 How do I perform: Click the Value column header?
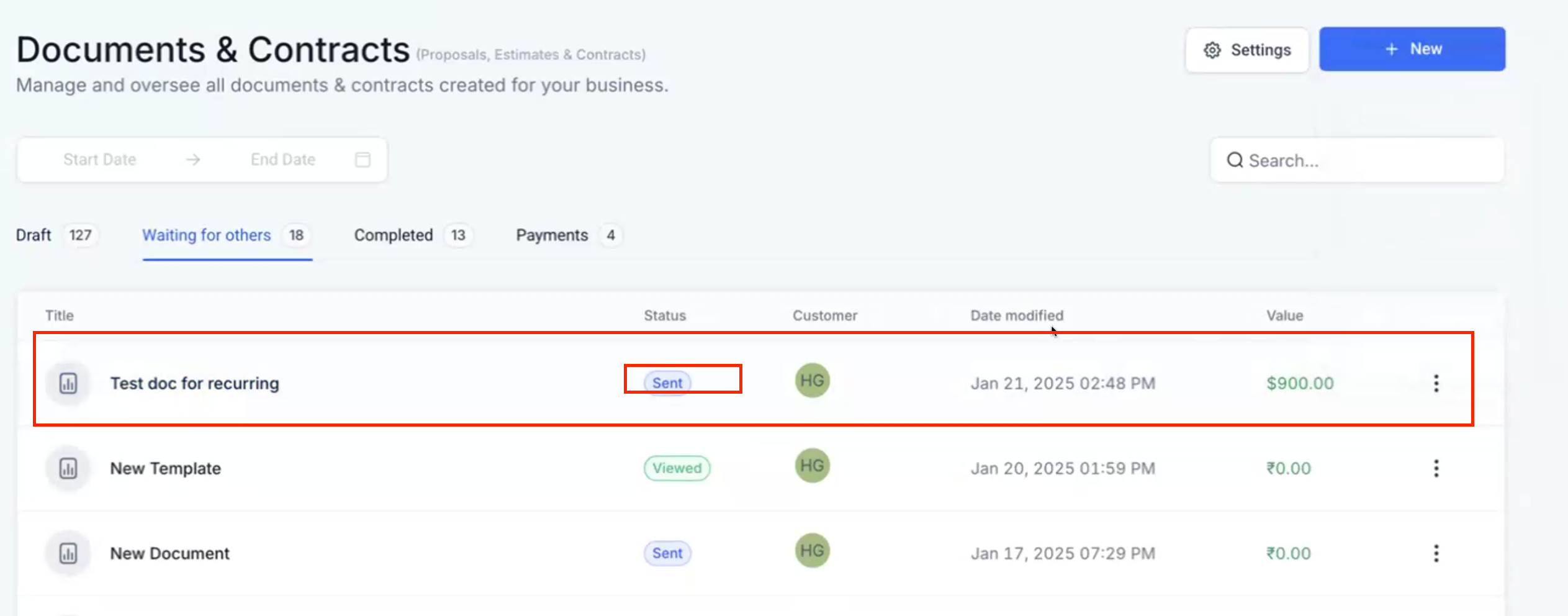coord(1285,315)
